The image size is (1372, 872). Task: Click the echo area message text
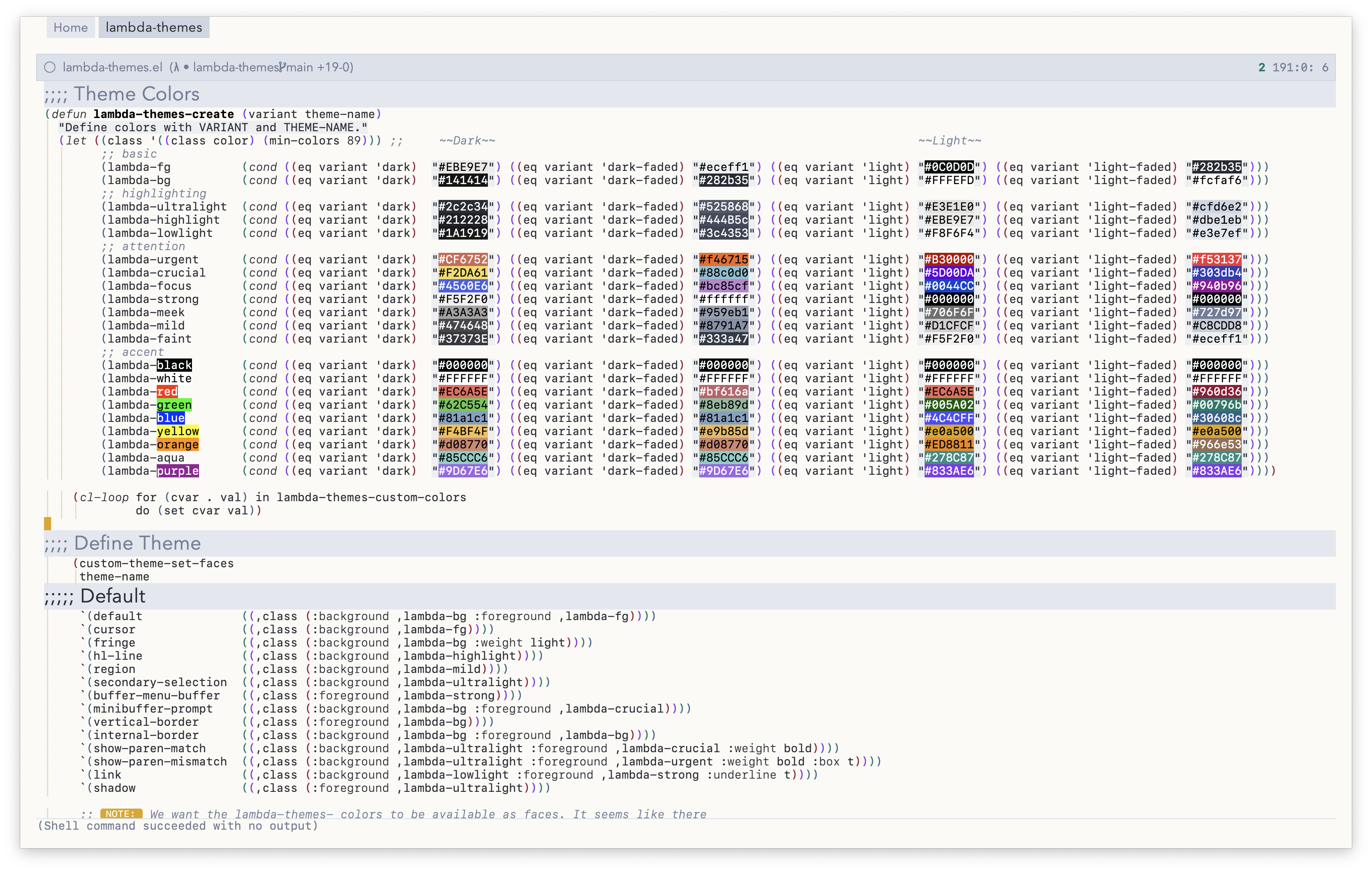[178, 826]
